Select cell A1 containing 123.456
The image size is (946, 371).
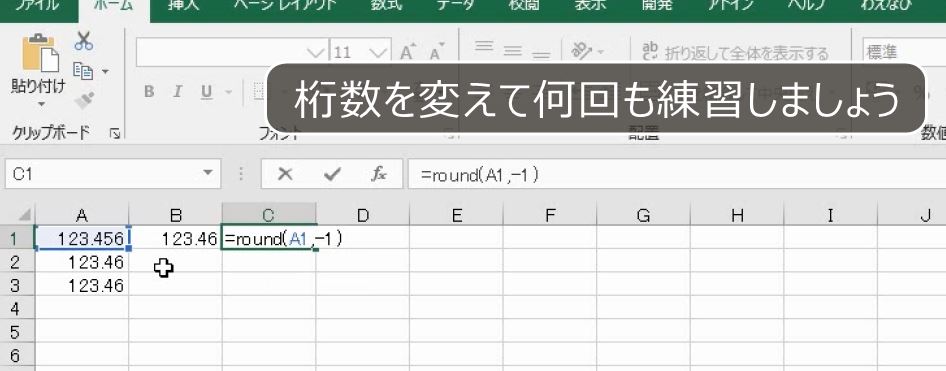pyautogui.click(x=83, y=239)
